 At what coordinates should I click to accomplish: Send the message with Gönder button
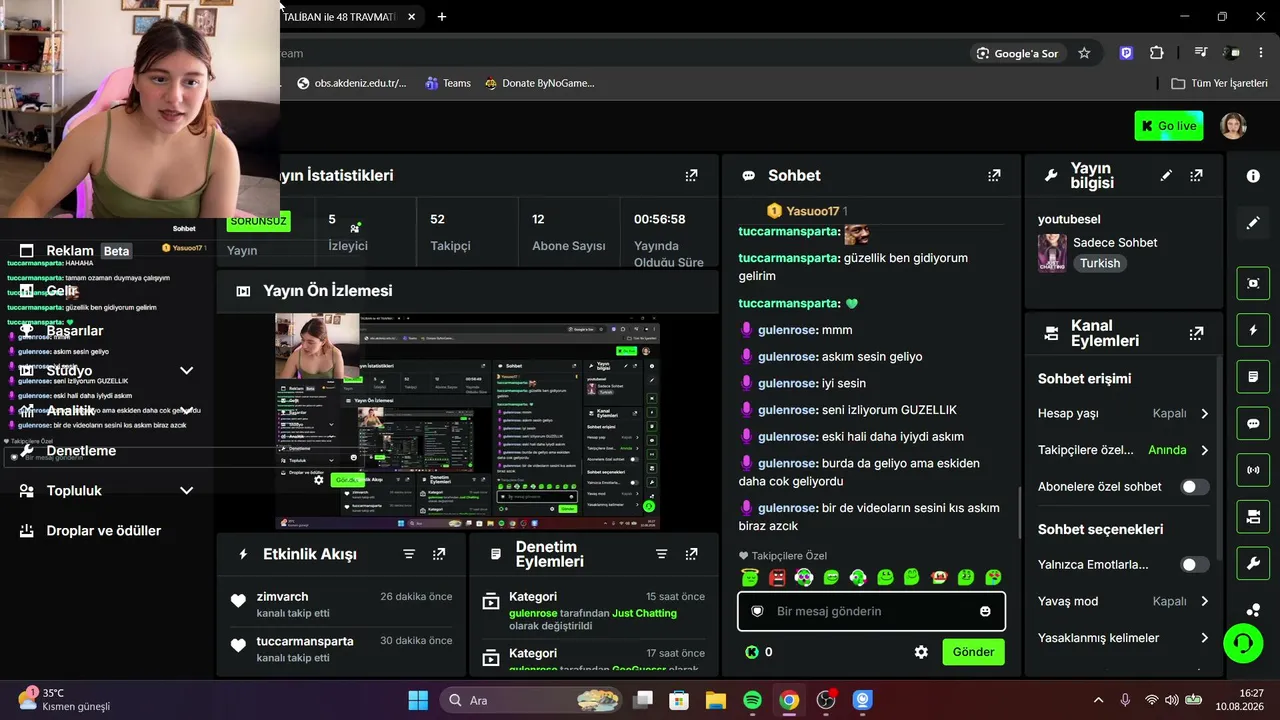973,652
